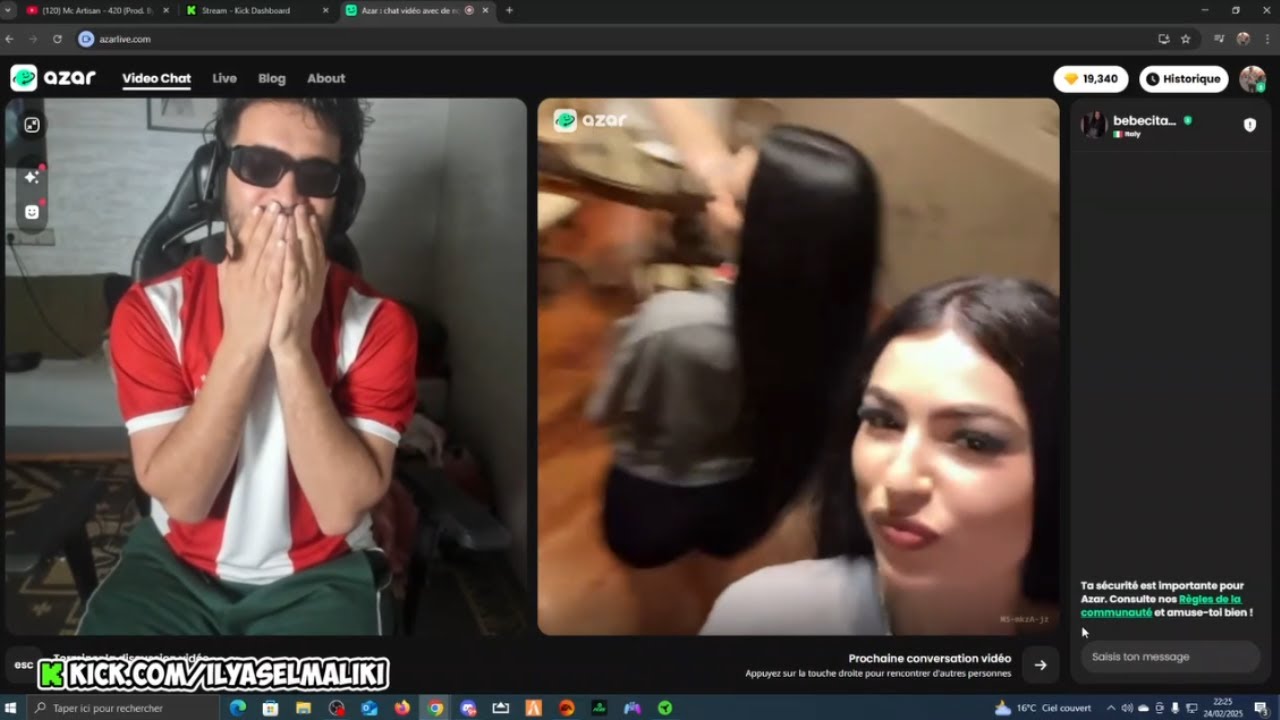Open Microsoft Edge from the taskbar
This screenshot has height=720, width=1280.
pos(238,708)
